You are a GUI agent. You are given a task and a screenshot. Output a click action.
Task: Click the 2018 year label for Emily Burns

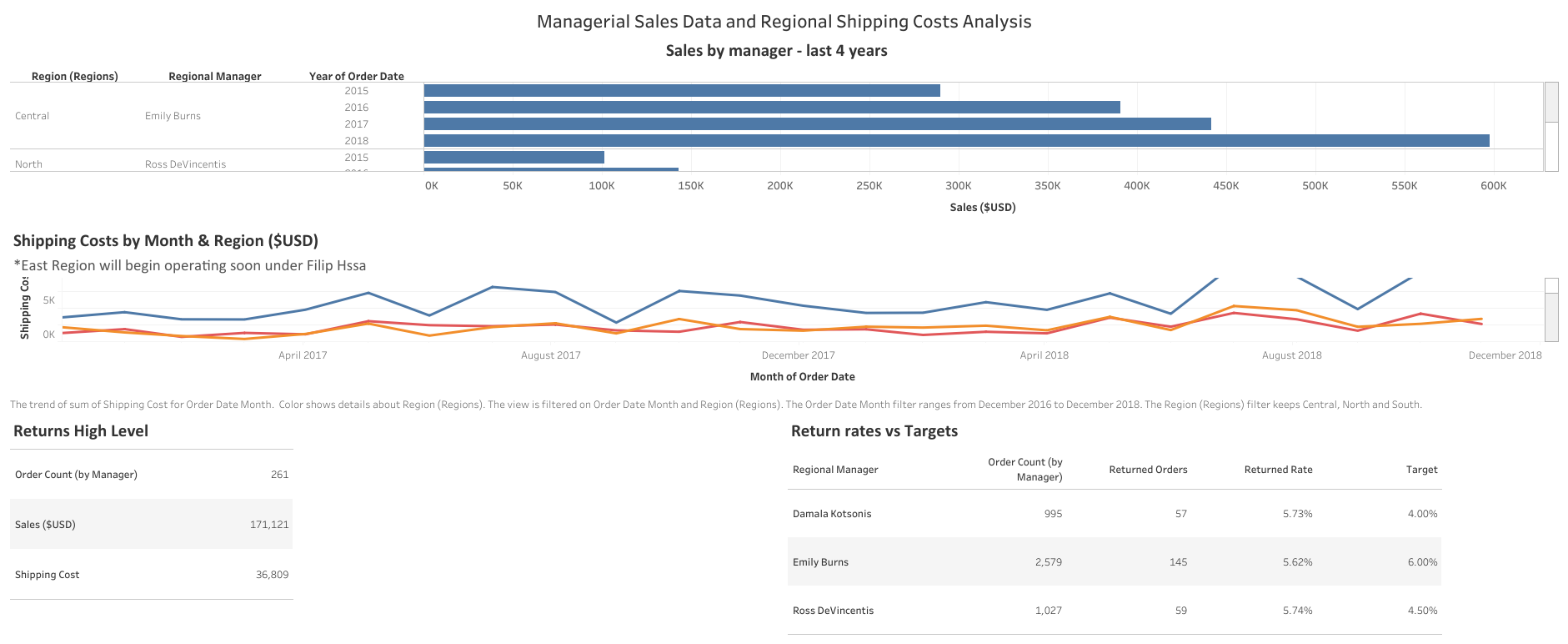click(357, 141)
